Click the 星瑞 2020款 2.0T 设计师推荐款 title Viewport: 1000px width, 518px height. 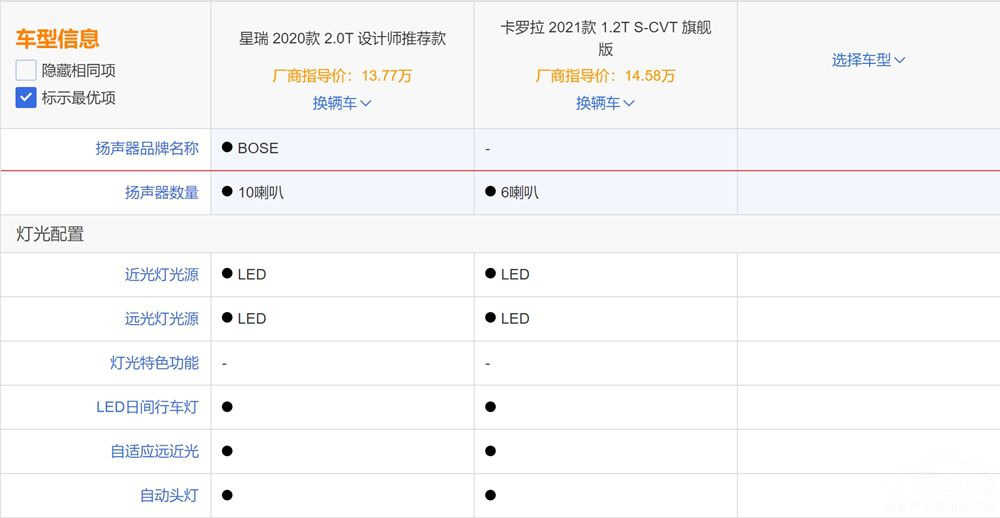[342, 39]
